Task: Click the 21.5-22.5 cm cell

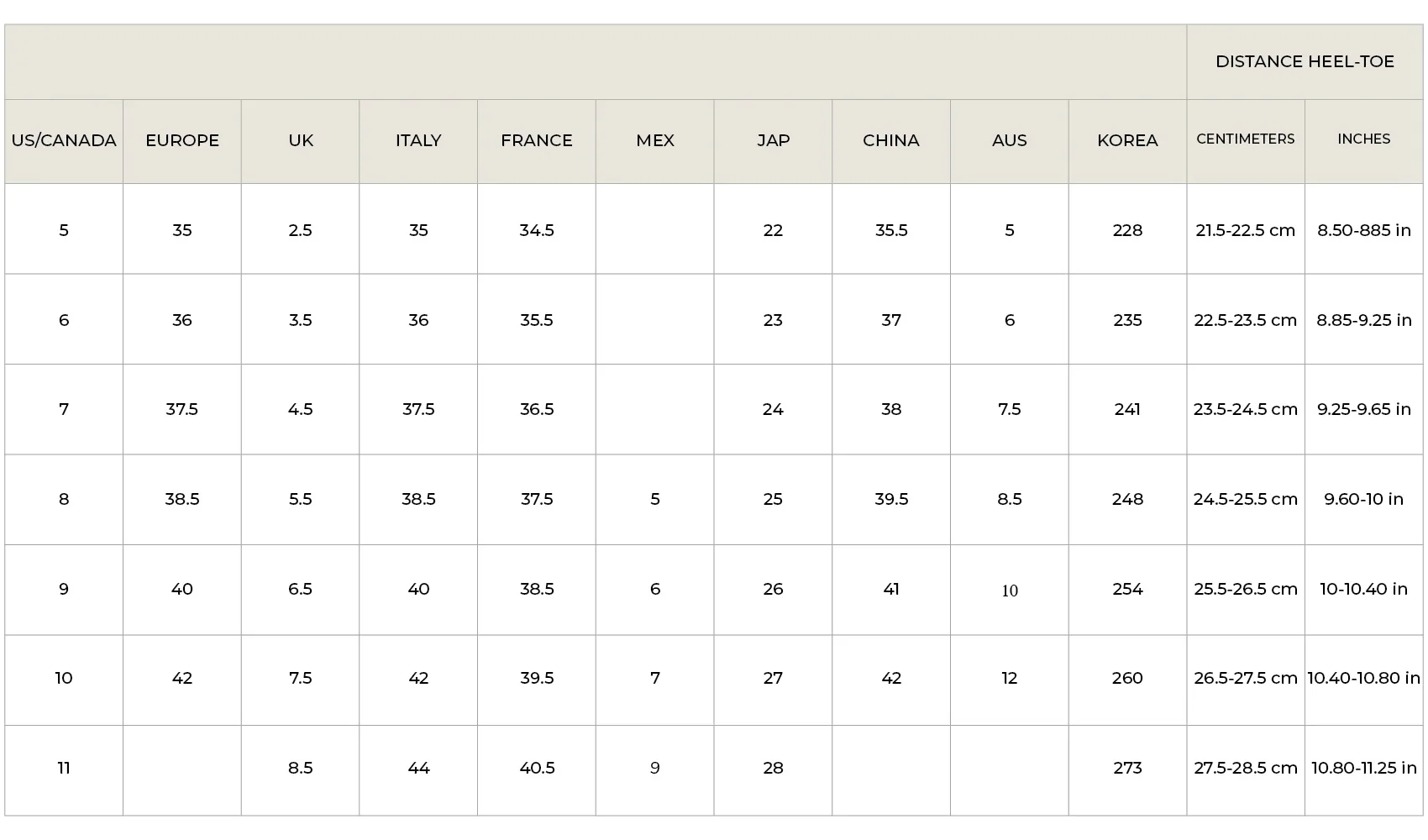Action: (x=1246, y=229)
